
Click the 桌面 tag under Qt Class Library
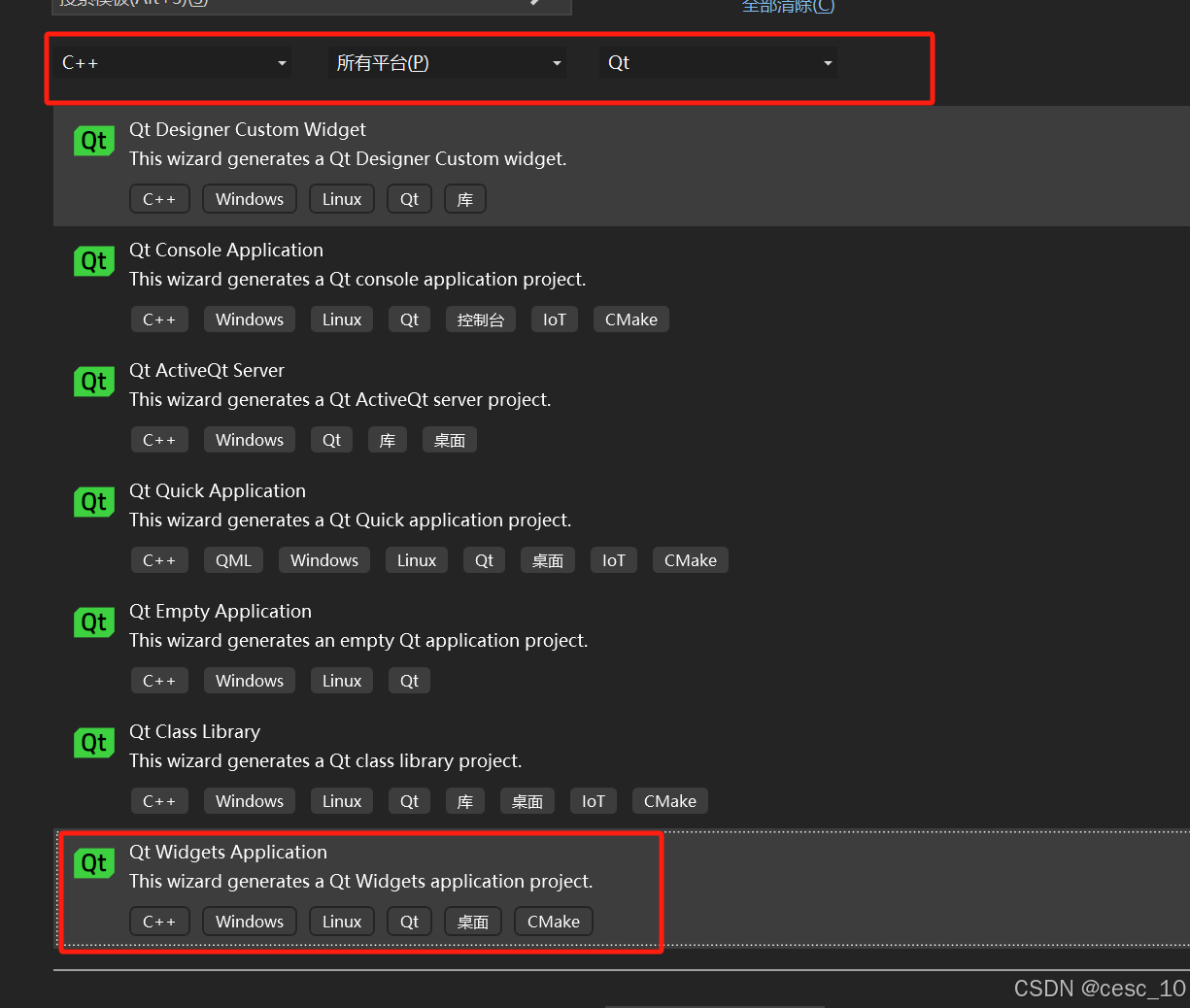tap(527, 801)
